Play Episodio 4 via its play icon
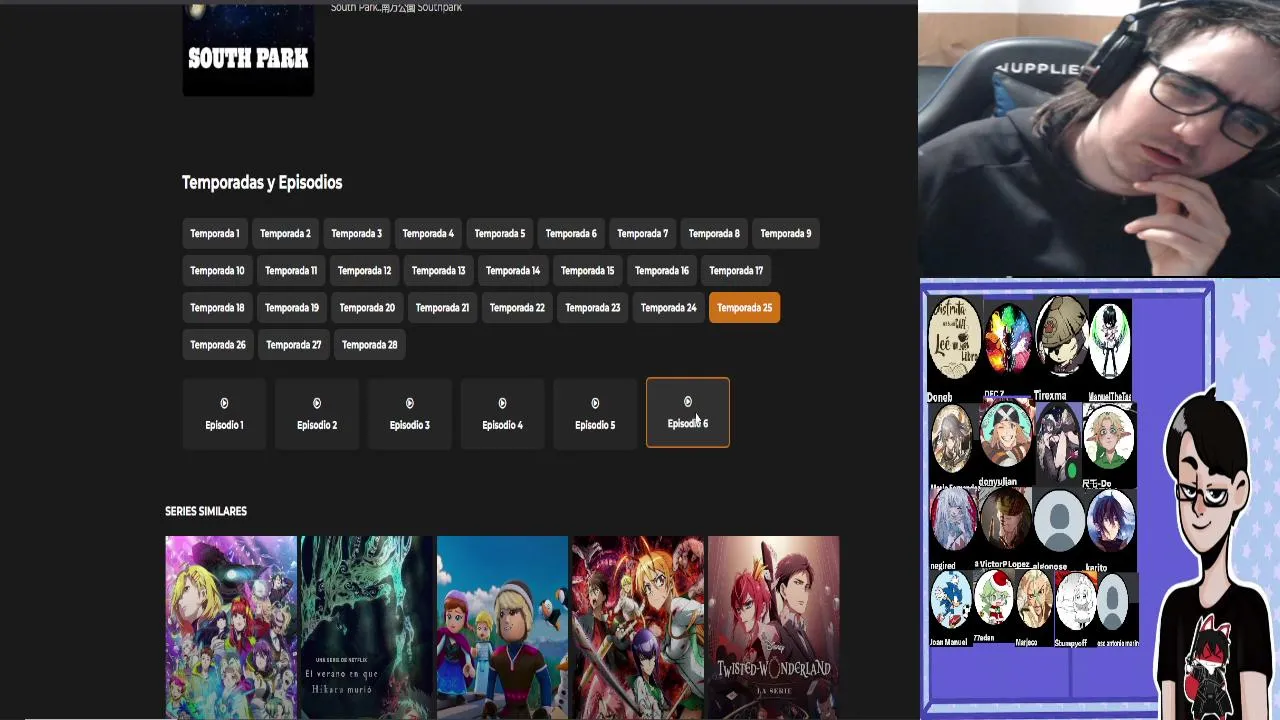Screen dimensions: 1280x720 click(x=502, y=403)
